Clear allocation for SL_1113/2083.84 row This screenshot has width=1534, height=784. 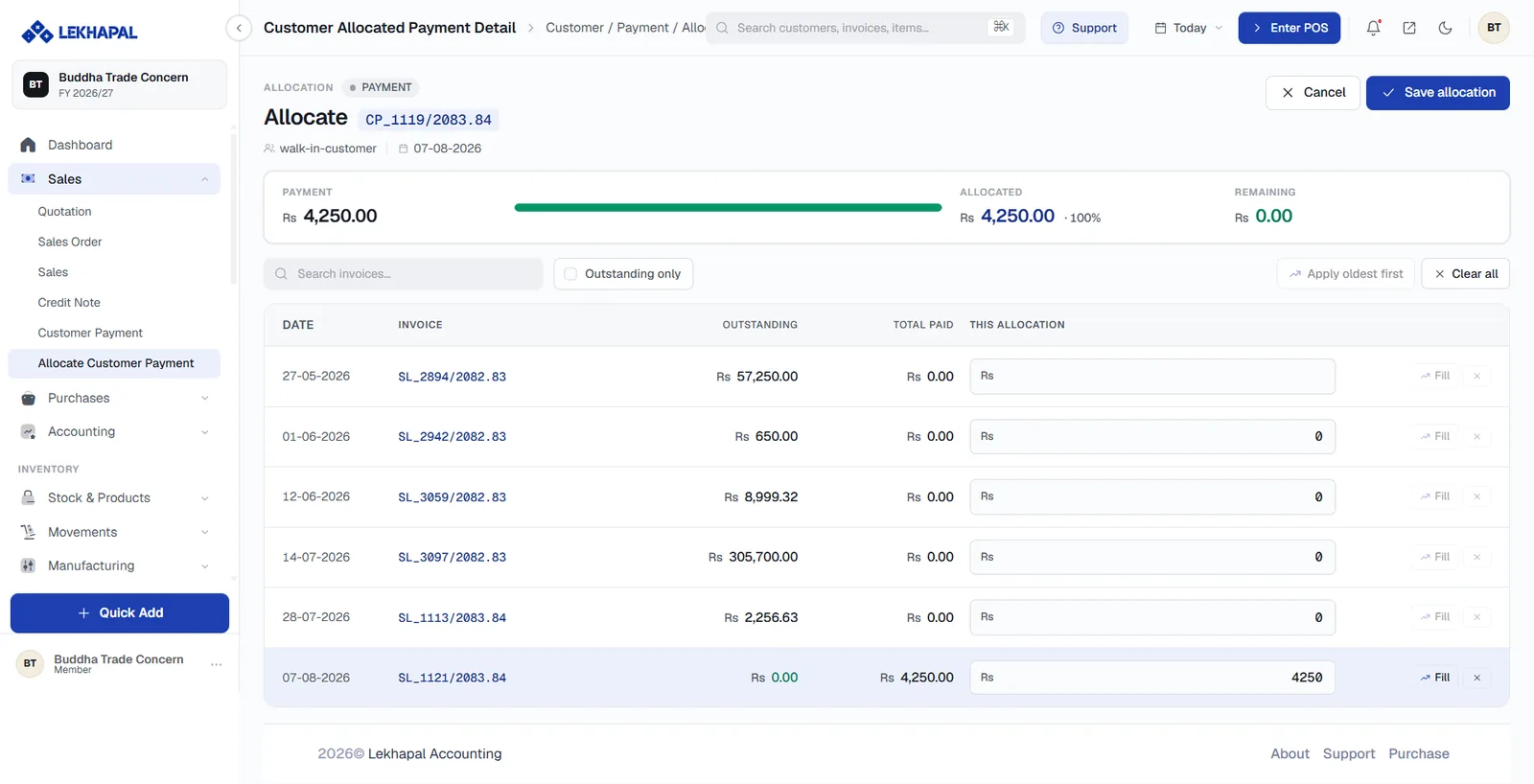click(x=1476, y=617)
